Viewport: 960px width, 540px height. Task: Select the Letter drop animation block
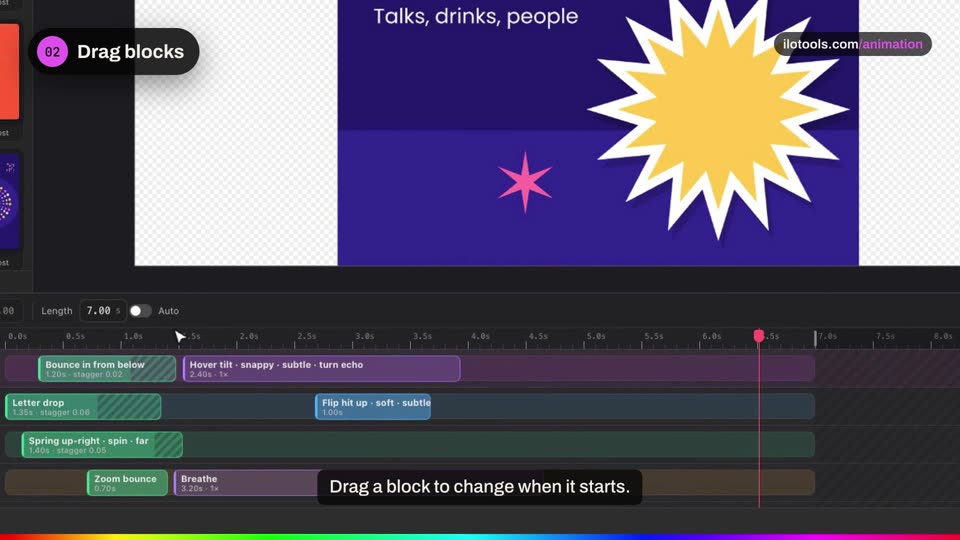tap(83, 407)
